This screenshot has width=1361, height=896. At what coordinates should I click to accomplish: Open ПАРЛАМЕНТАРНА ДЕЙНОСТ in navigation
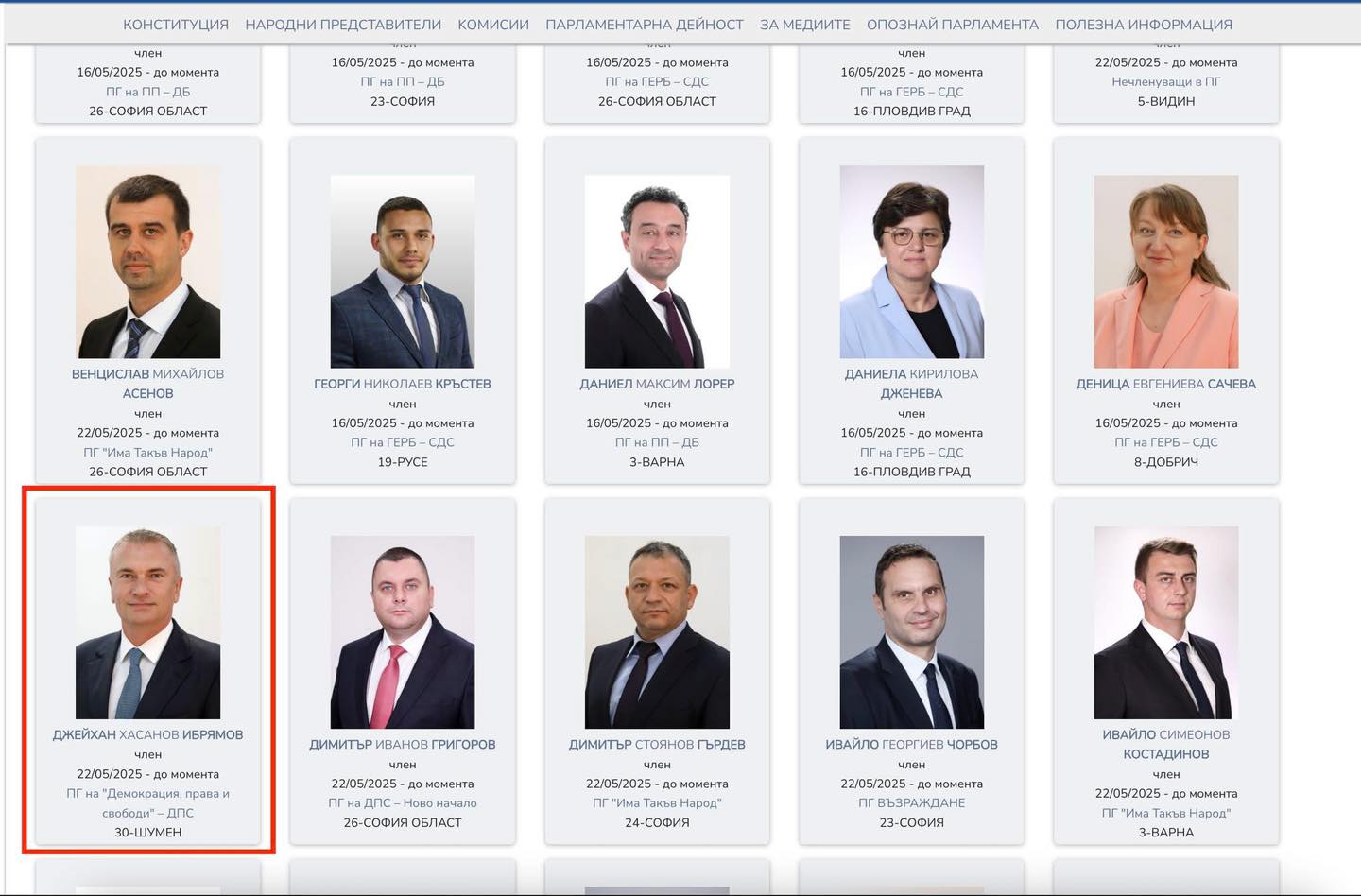[645, 25]
